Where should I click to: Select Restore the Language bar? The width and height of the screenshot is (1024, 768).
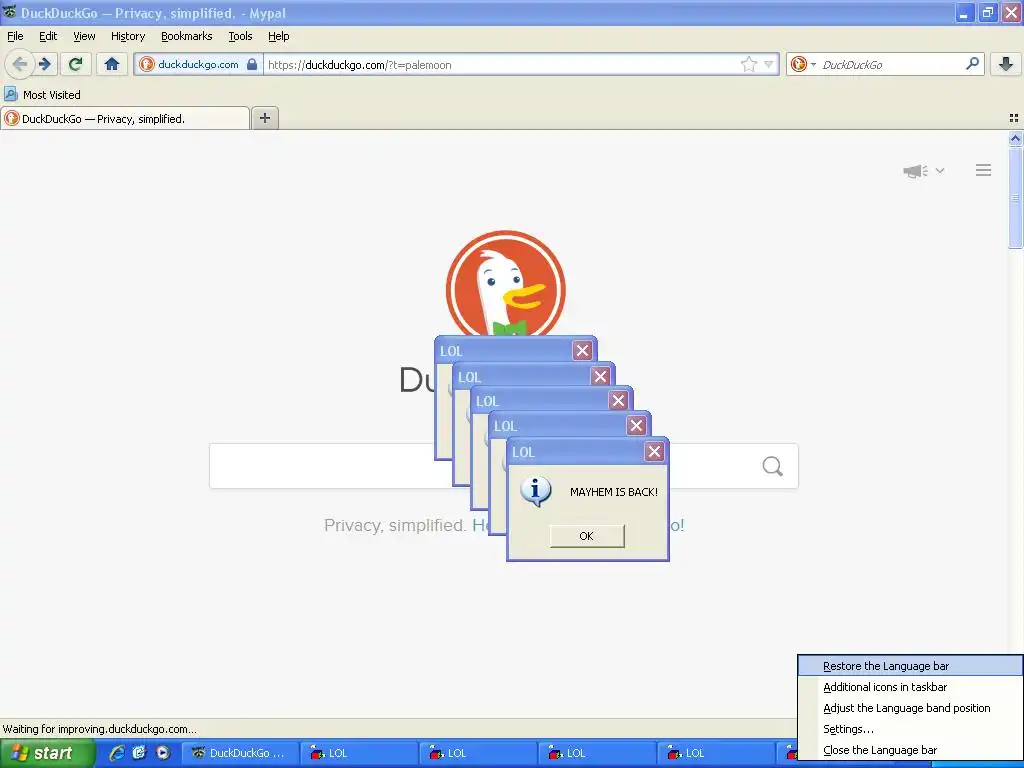point(910,666)
